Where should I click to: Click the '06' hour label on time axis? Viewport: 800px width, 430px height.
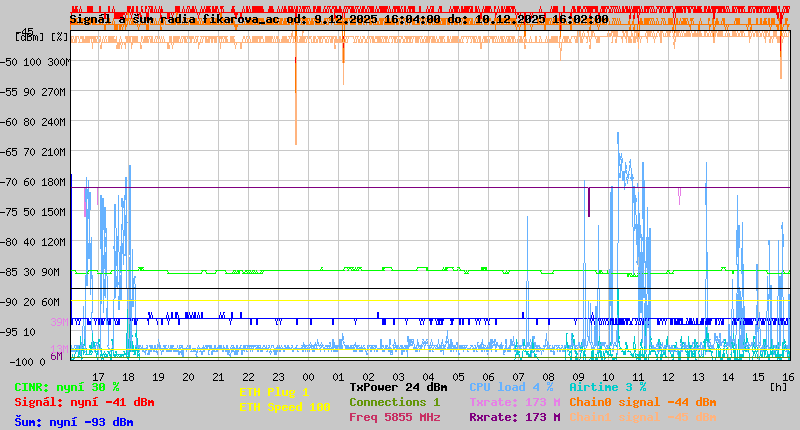[488, 377]
